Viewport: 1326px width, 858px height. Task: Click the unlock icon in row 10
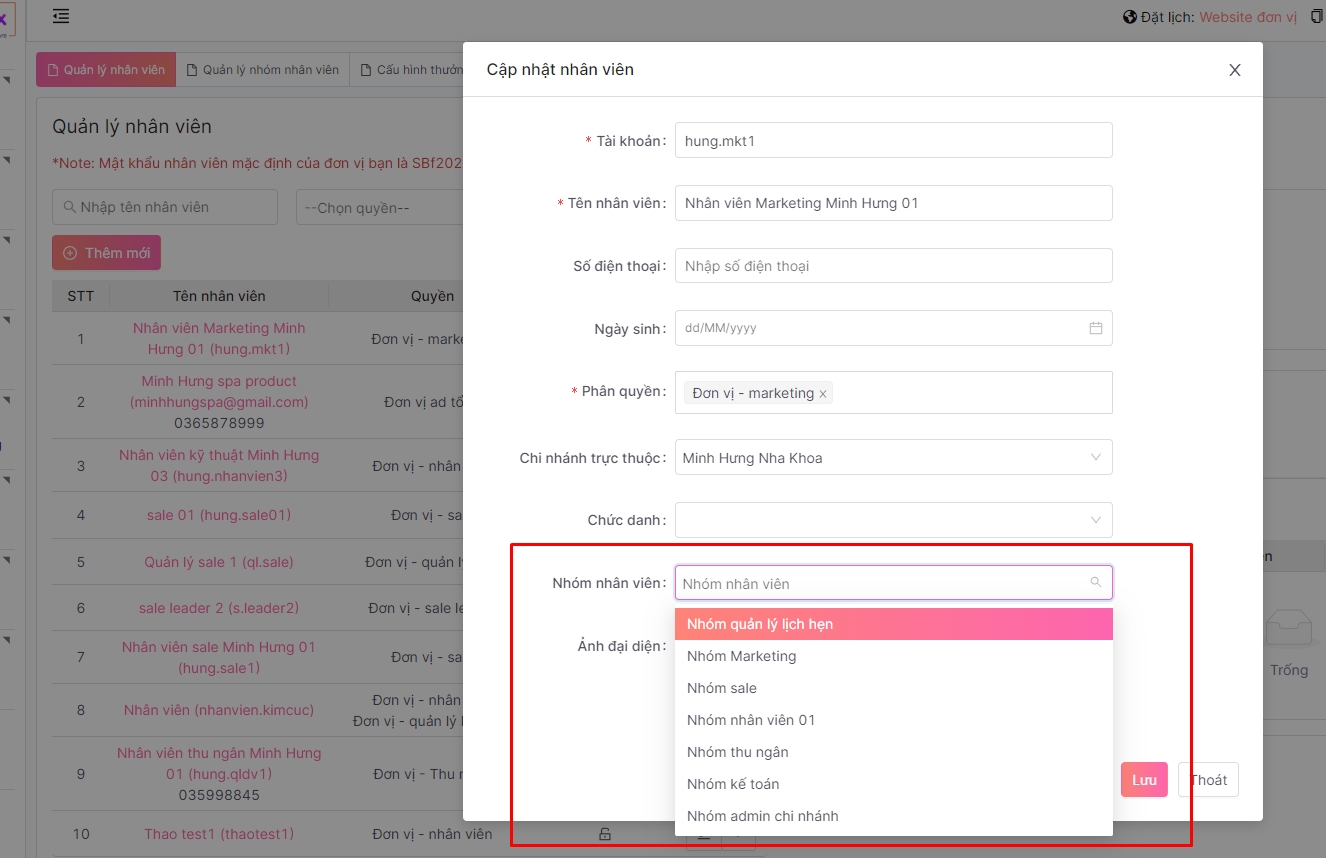[604, 834]
